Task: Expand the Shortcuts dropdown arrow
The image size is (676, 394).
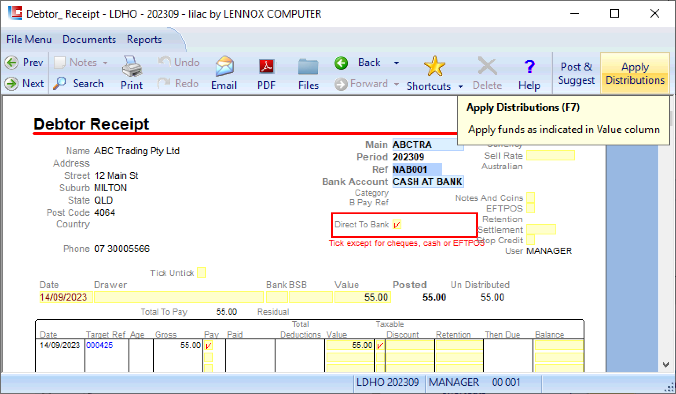Action: point(460,87)
